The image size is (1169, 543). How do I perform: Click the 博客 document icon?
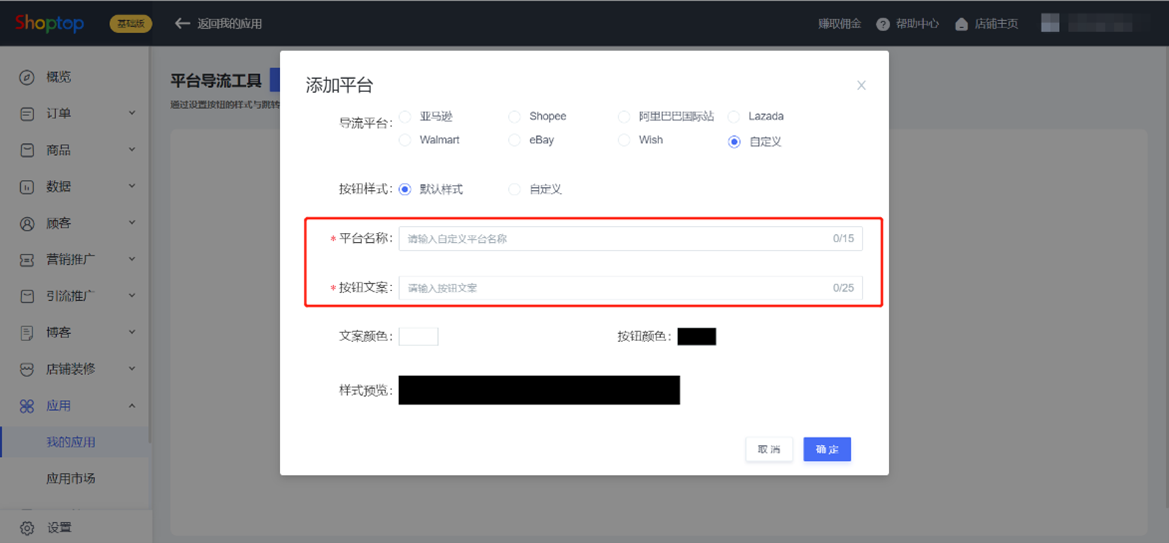[x=27, y=333]
